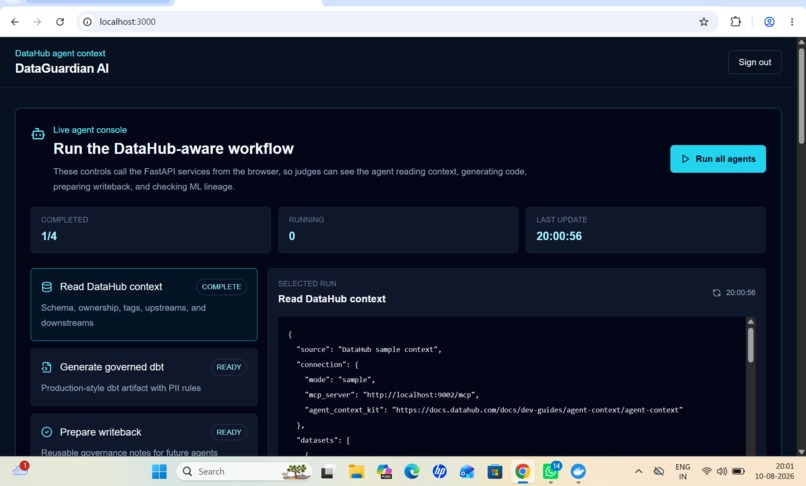Select the Generate governed dbt agent card
The height and width of the screenshot is (486, 806).
tap(144, 377)
